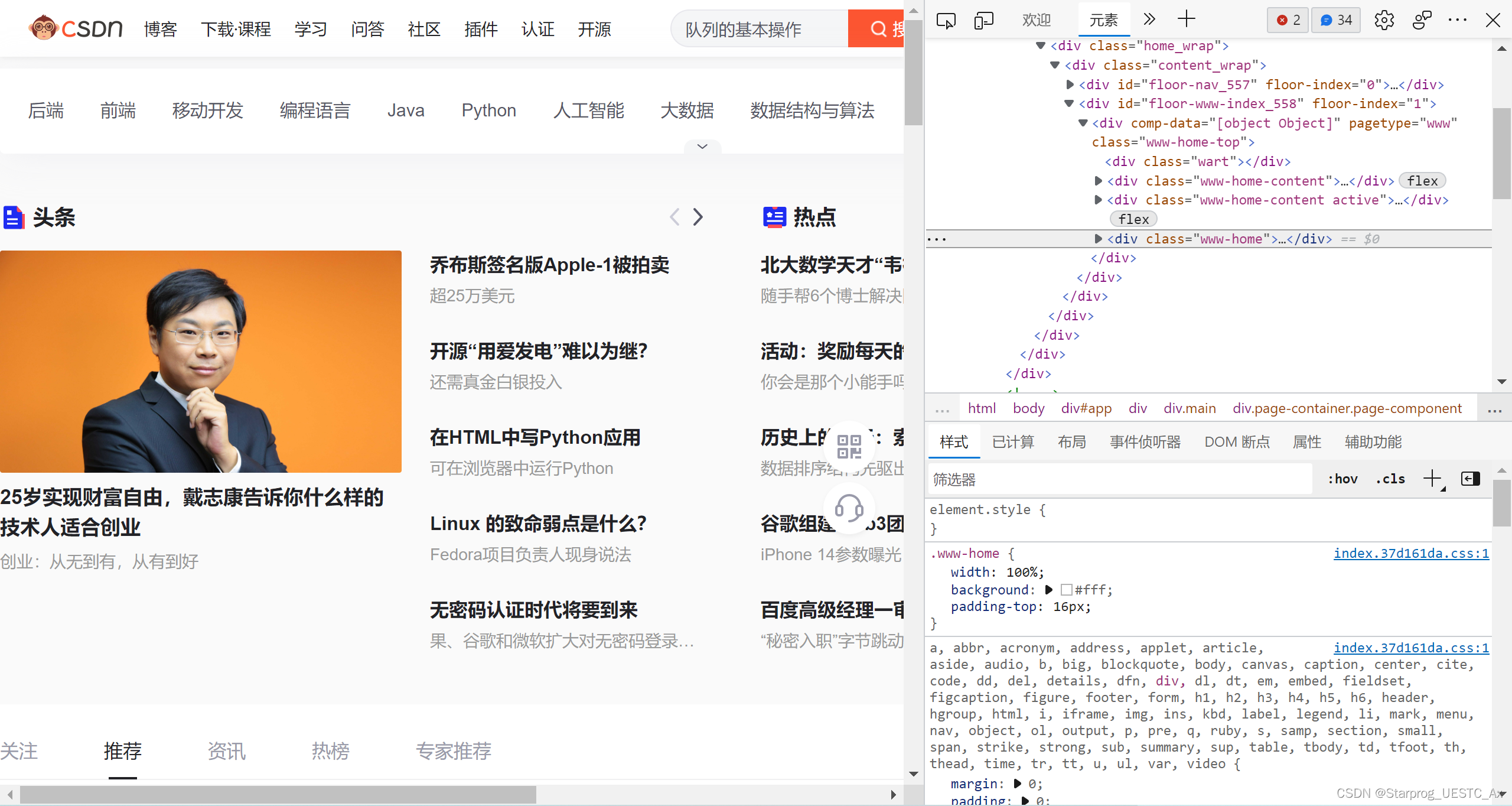Viewport: 1512px width, 806px height.
Task: Switch to the 已计算 tab
Action: [1013, 442]
